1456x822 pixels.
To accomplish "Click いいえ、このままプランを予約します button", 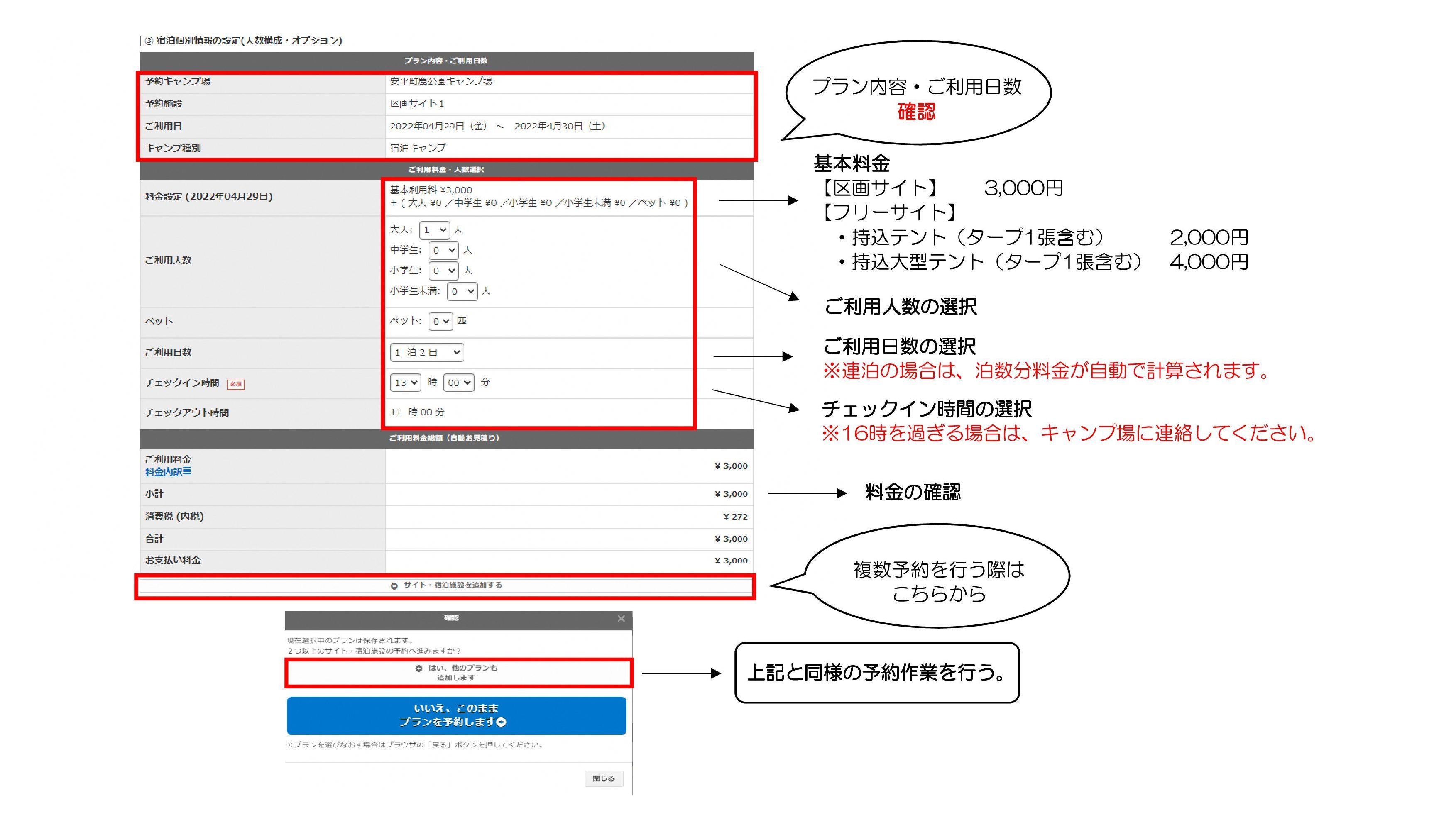I will click(x=456, y=715).
